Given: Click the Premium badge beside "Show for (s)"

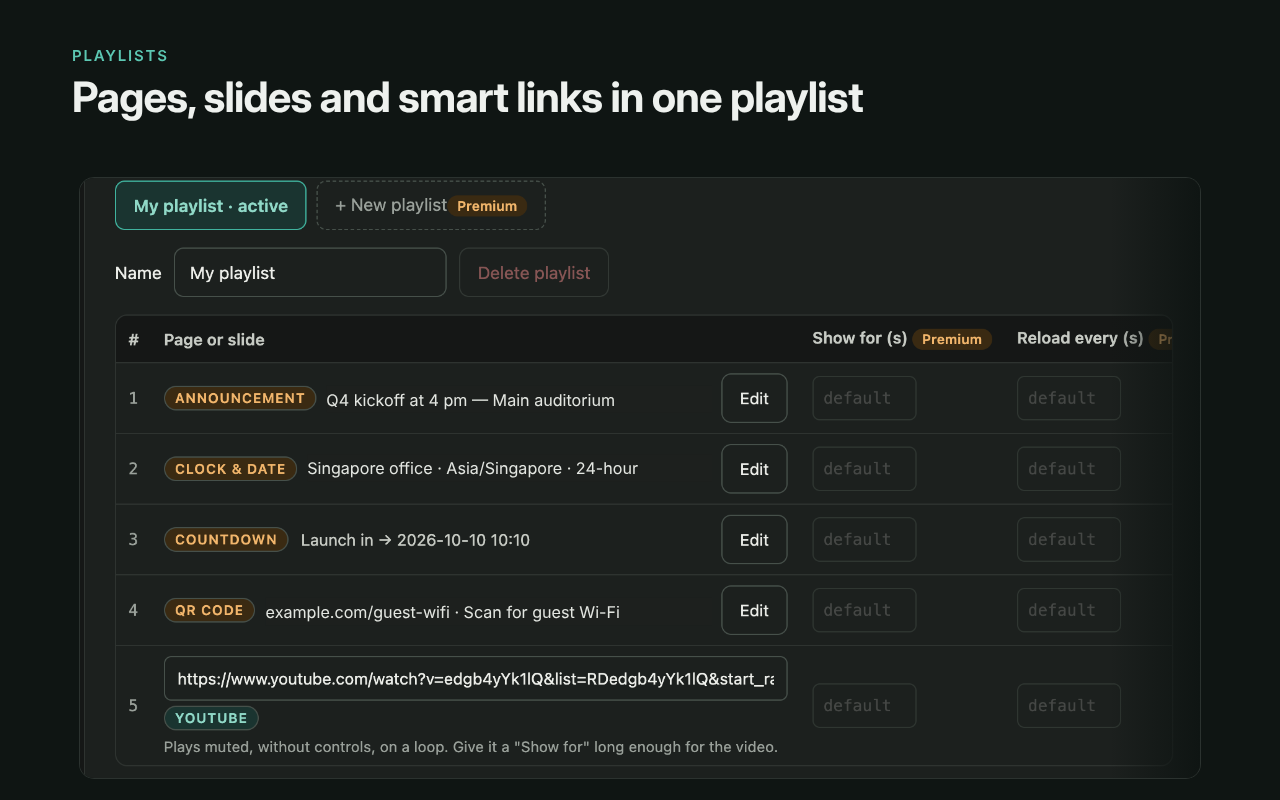Looking at the screenshot, I should click(x=952, y=339).
